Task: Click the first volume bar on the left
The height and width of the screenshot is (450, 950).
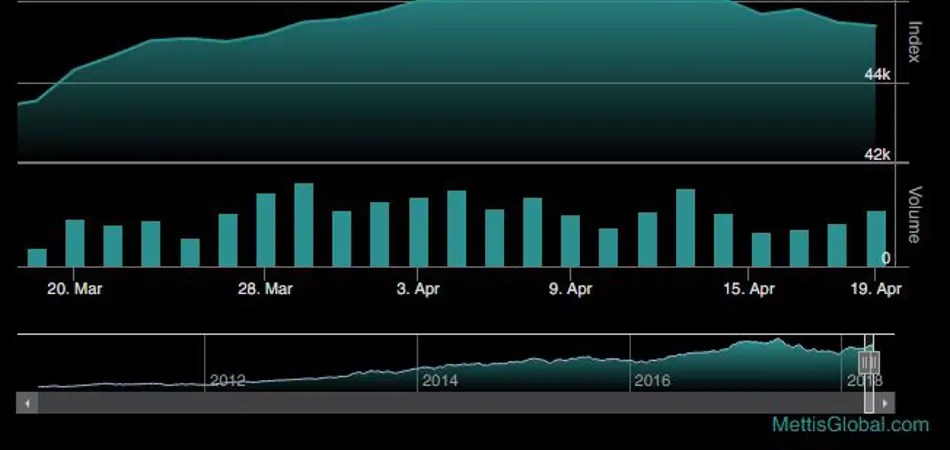Action: (x=37, y=257)
